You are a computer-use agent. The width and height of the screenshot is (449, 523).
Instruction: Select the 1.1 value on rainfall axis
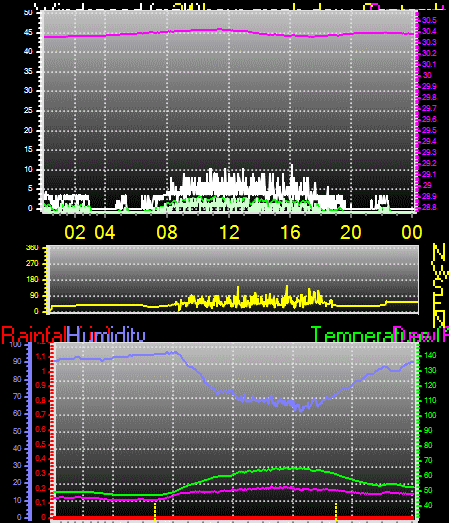point(40,357)
